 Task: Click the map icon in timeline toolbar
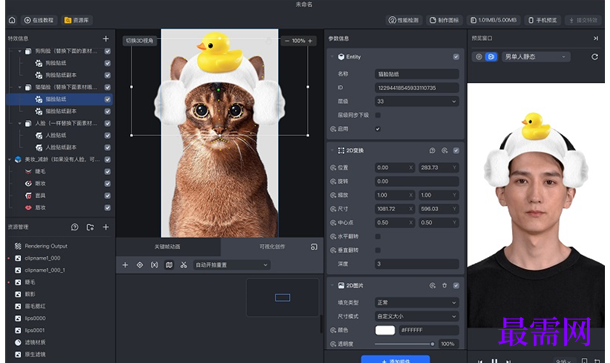[169, 265]
